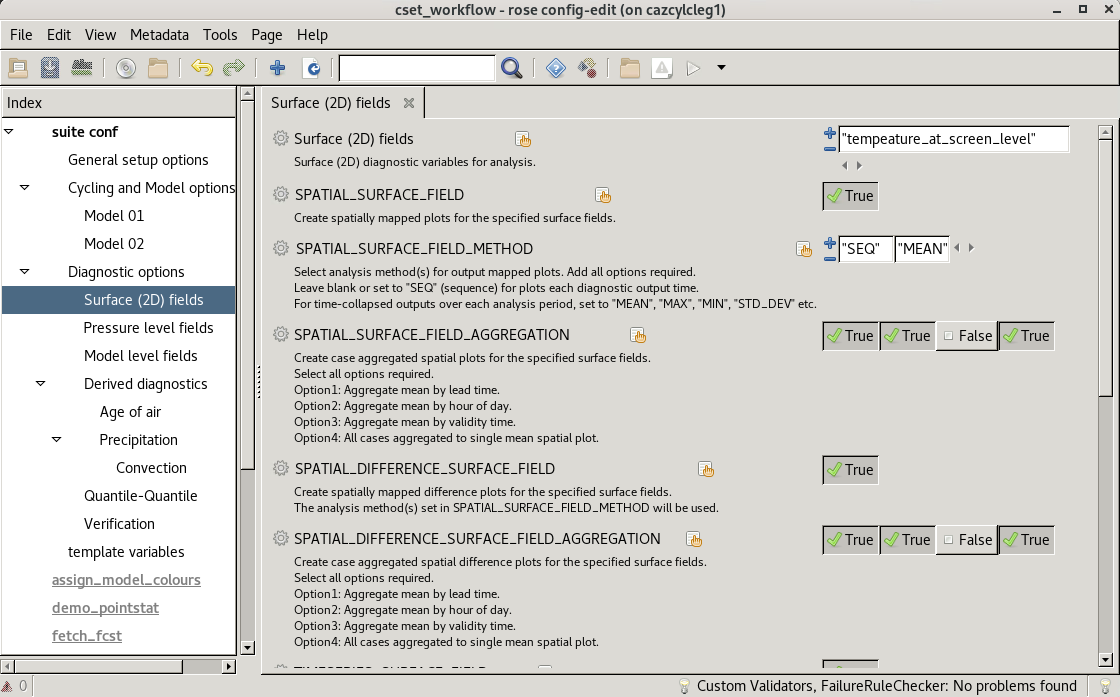Click the fix macro transform icon
The image size is (1120, 697).
[x=587, y=69]
